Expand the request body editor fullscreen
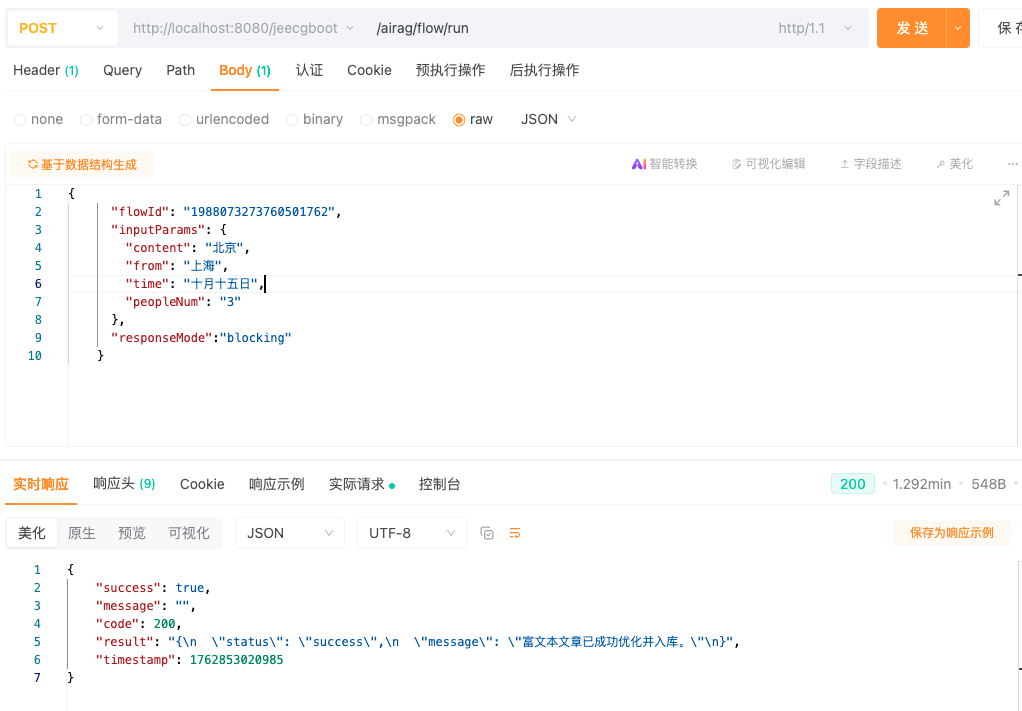Viewport: 1022px width, 711px height. 1001,198
